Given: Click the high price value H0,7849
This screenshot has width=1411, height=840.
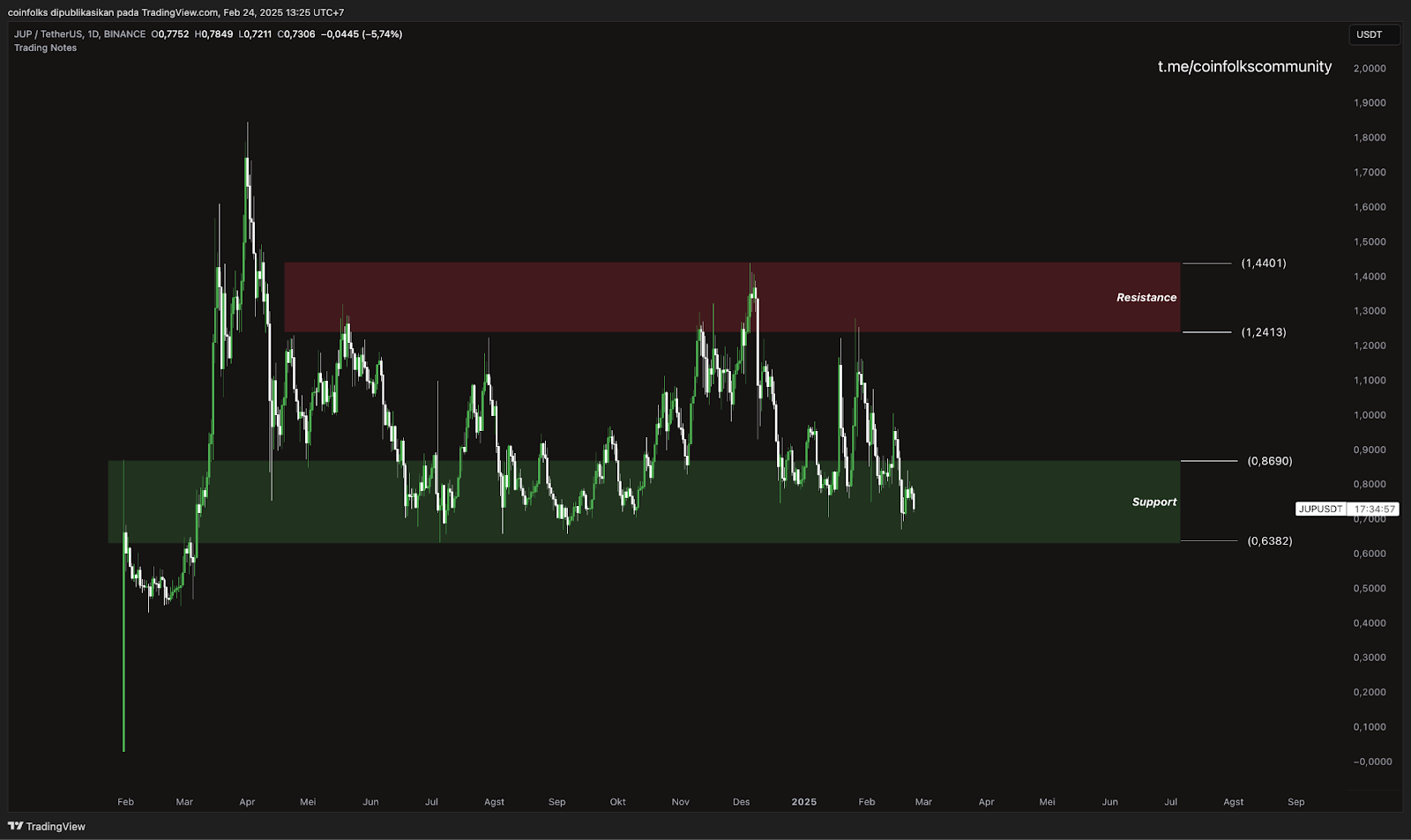Looking at the screenshot, I should [x=214, y=34].
